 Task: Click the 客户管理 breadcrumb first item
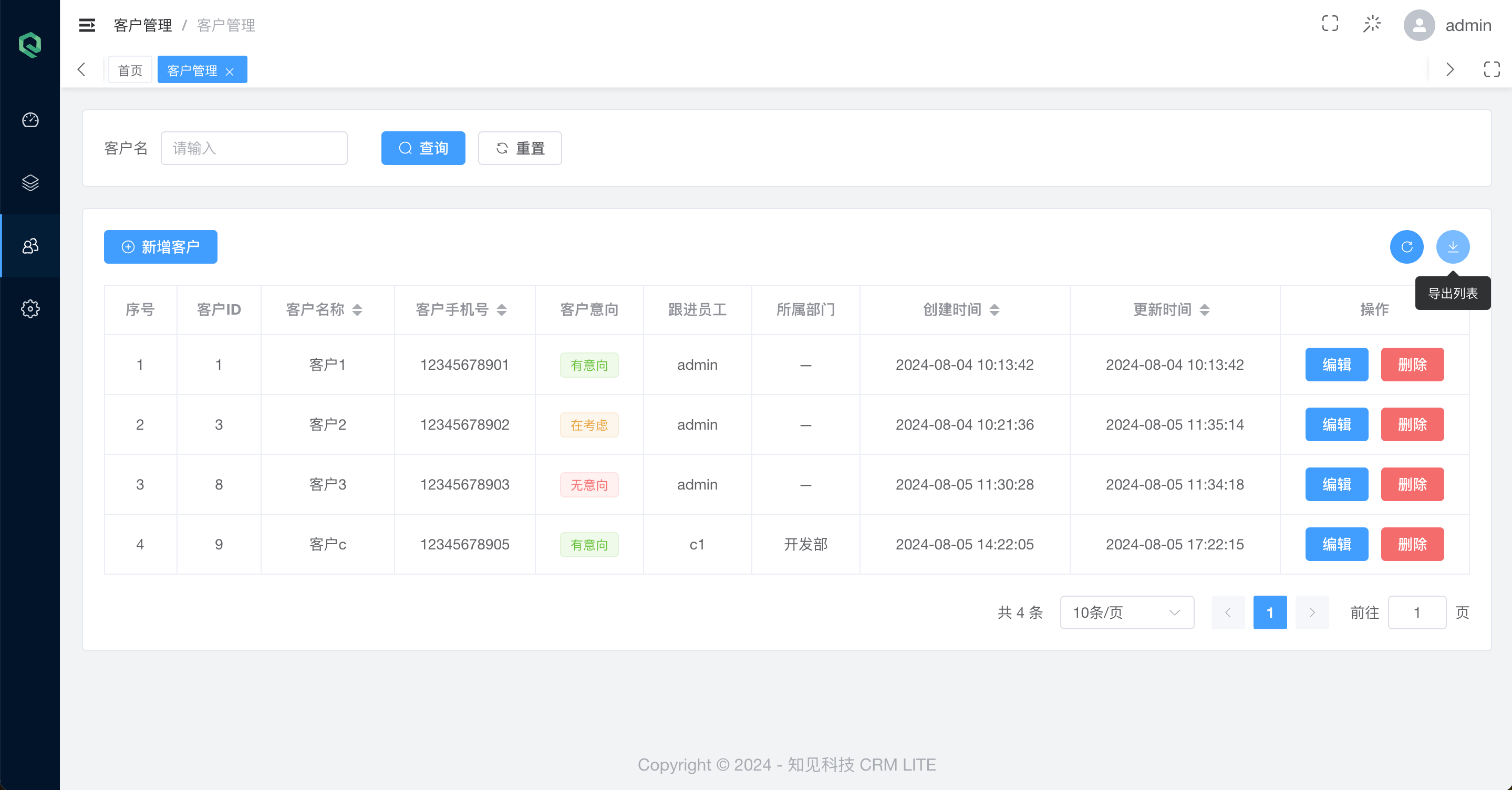142,25
